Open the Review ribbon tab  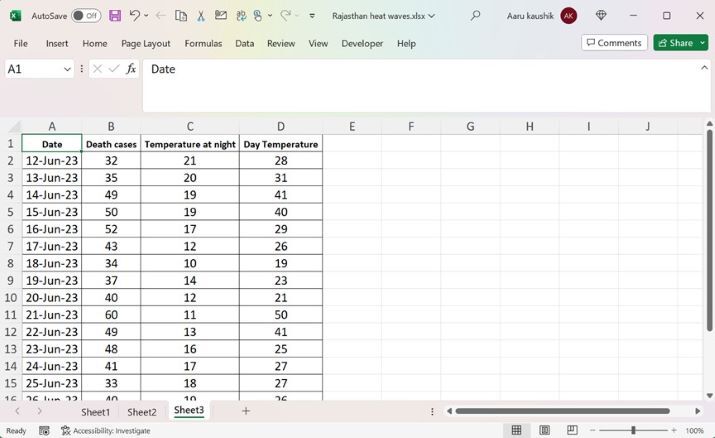(x=281, y=43)
